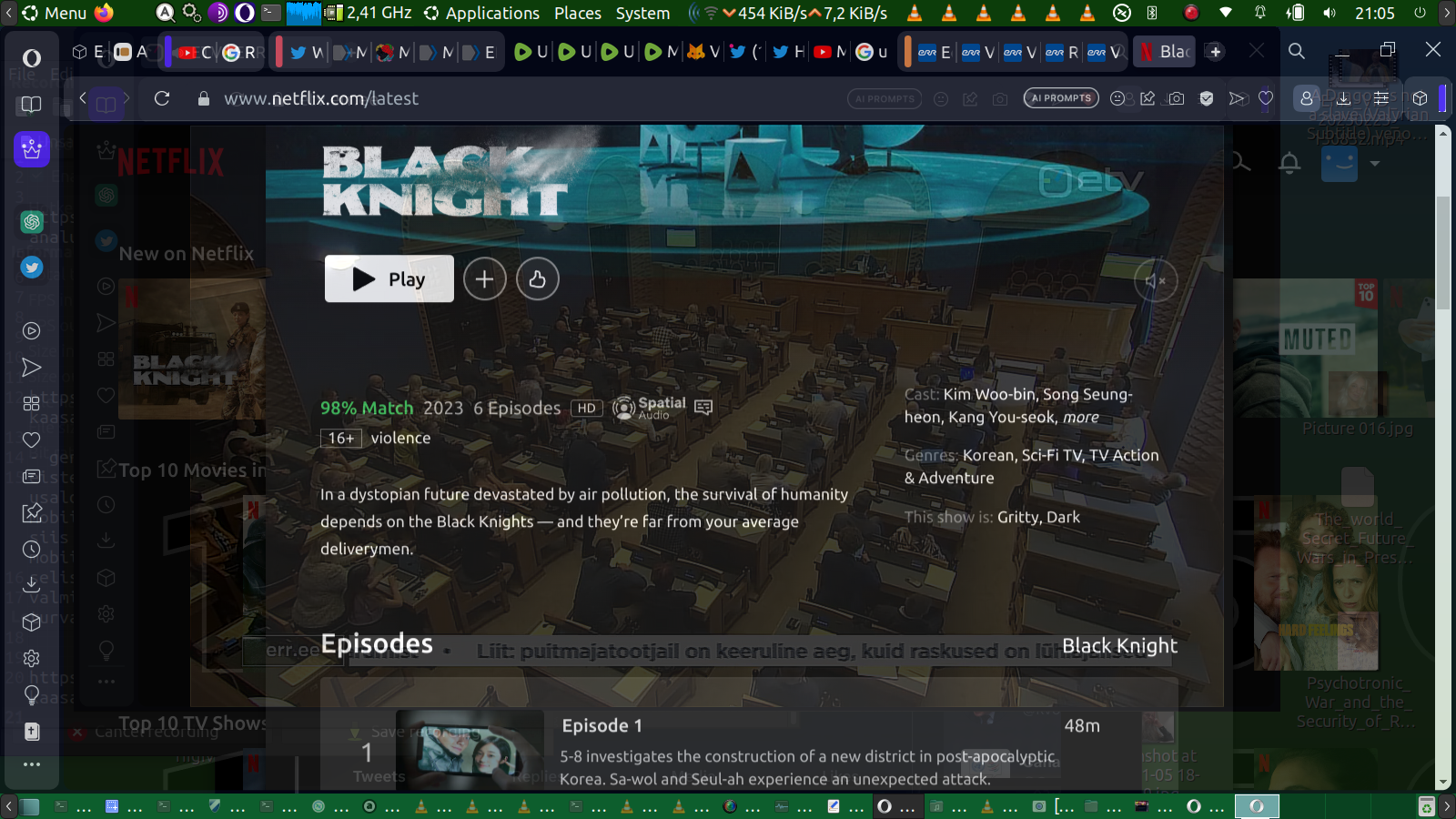This screenshot has height=819, width=1456.
Task: Show more sidebar options via three dots
Action: pyautogui.click(x=32, y=764)
